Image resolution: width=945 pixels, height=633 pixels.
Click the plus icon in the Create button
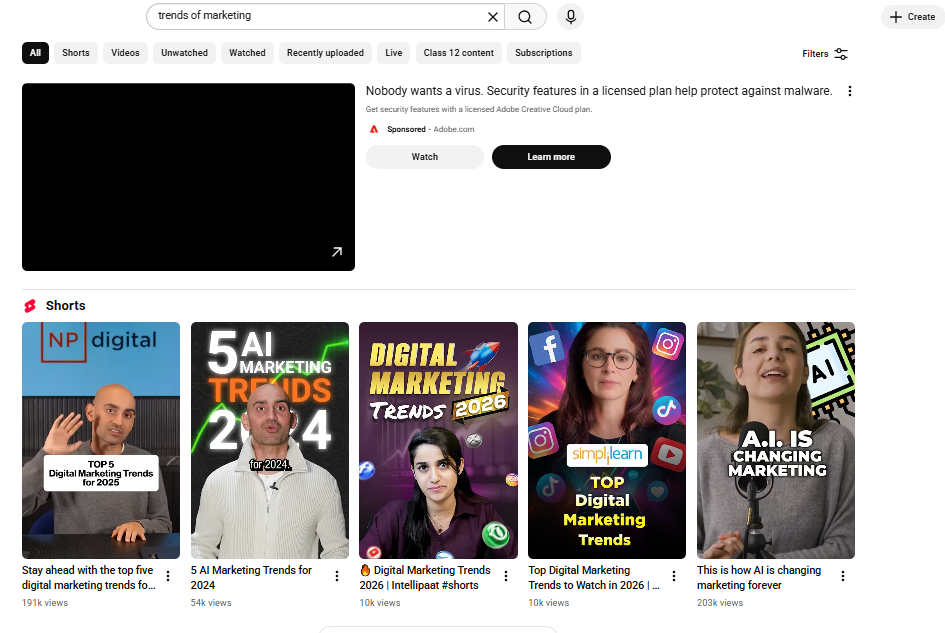coord(896,17)
